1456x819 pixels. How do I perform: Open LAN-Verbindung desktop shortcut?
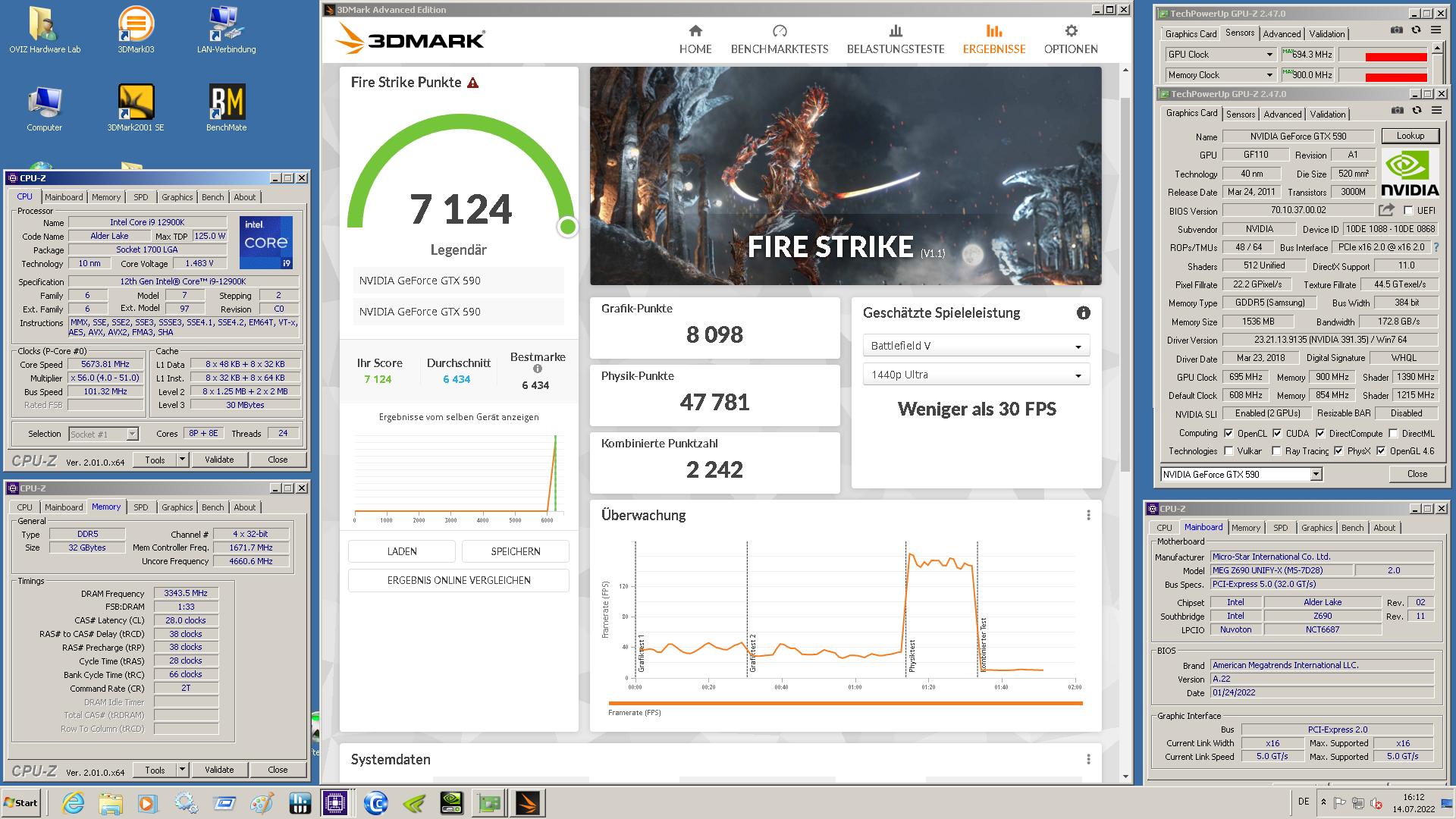pos(226,30)
